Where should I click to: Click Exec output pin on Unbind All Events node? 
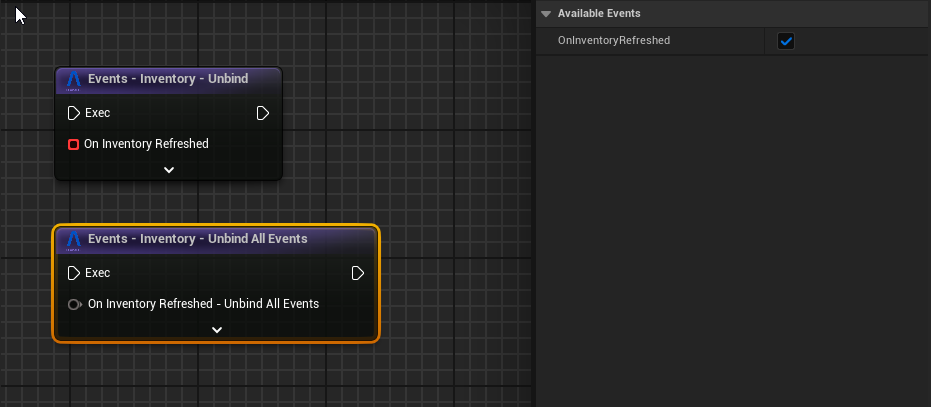click(358, 273)
